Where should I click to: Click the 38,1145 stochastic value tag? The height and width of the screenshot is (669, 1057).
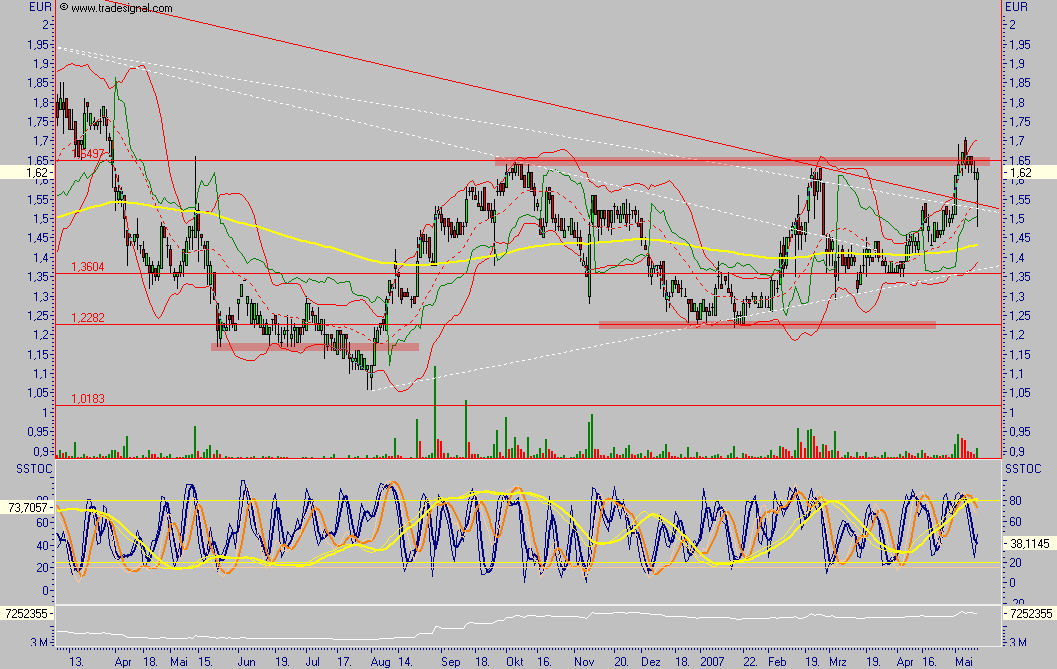pyautogui.click(x=1030, y=543)
